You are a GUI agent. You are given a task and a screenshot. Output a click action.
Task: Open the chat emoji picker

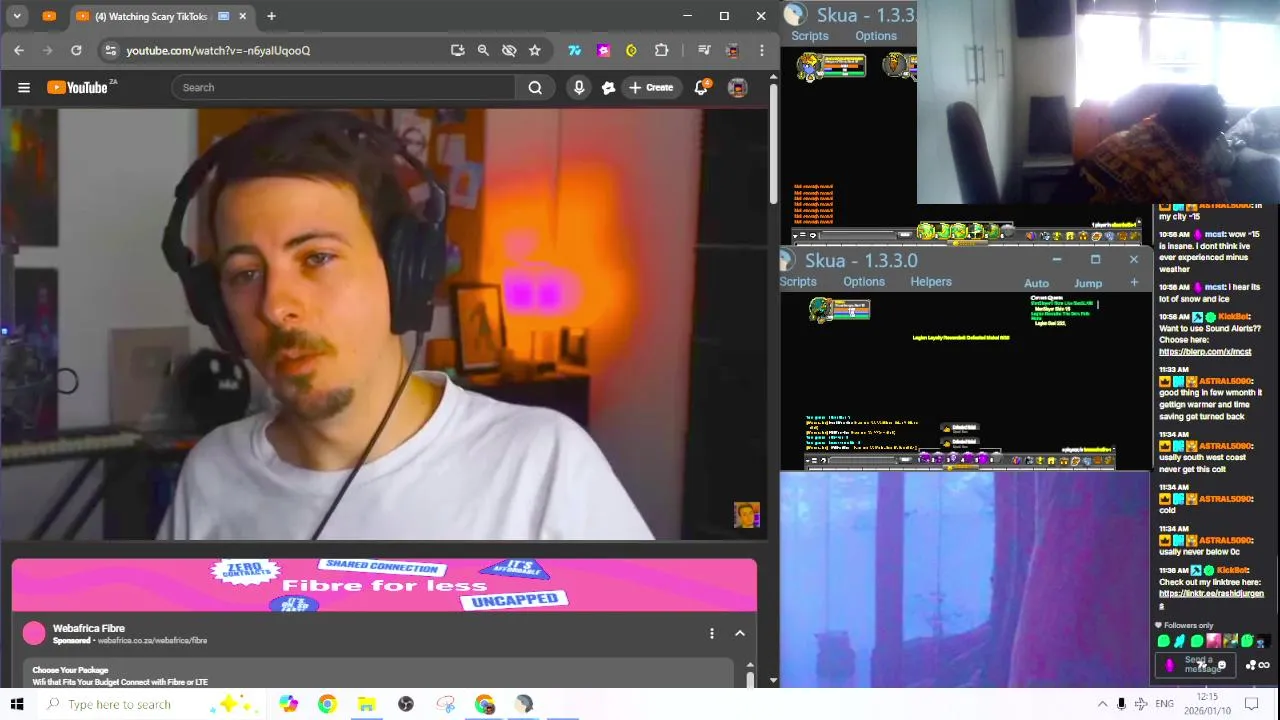[1222, 665]
